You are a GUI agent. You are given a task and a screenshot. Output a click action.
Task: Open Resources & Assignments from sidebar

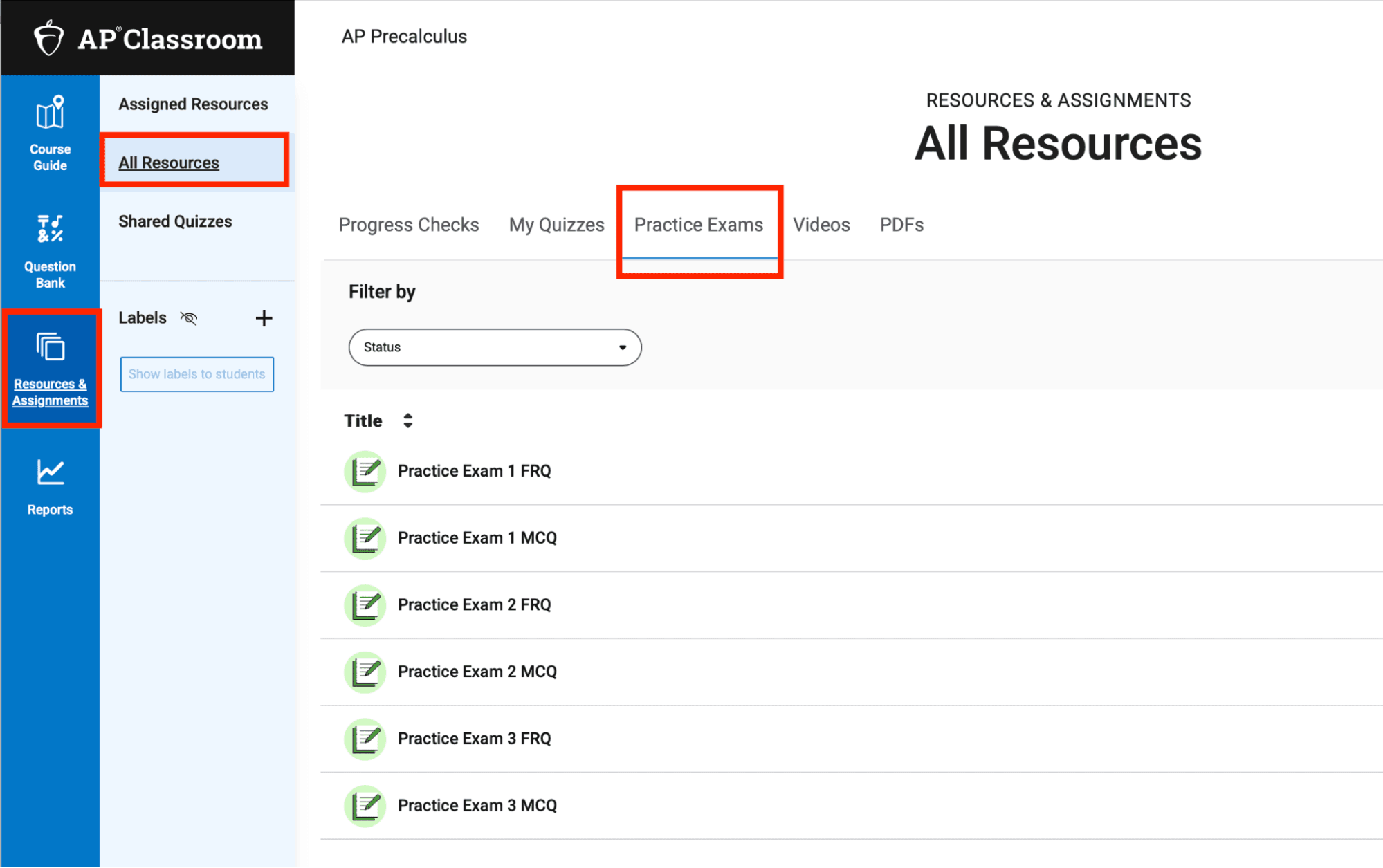click(51, 367)
